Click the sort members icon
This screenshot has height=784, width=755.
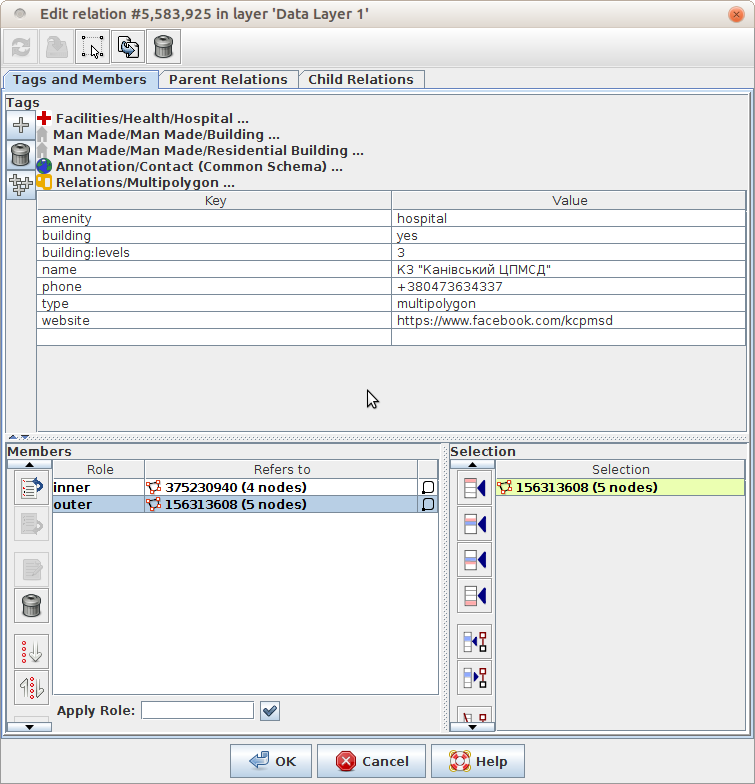pos(31,651)
